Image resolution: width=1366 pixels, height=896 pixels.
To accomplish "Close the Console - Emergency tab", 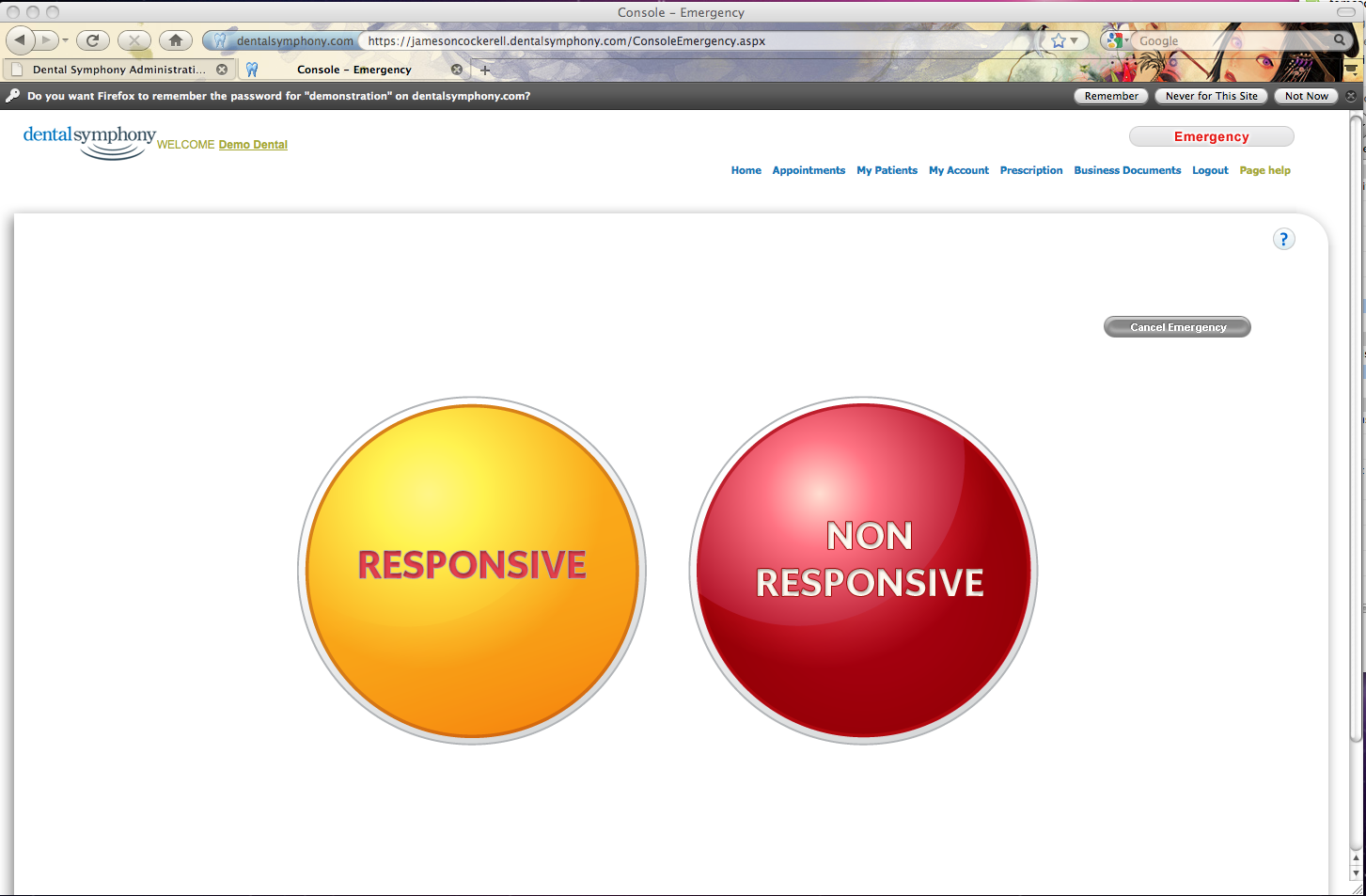I will tap(457, 70).
